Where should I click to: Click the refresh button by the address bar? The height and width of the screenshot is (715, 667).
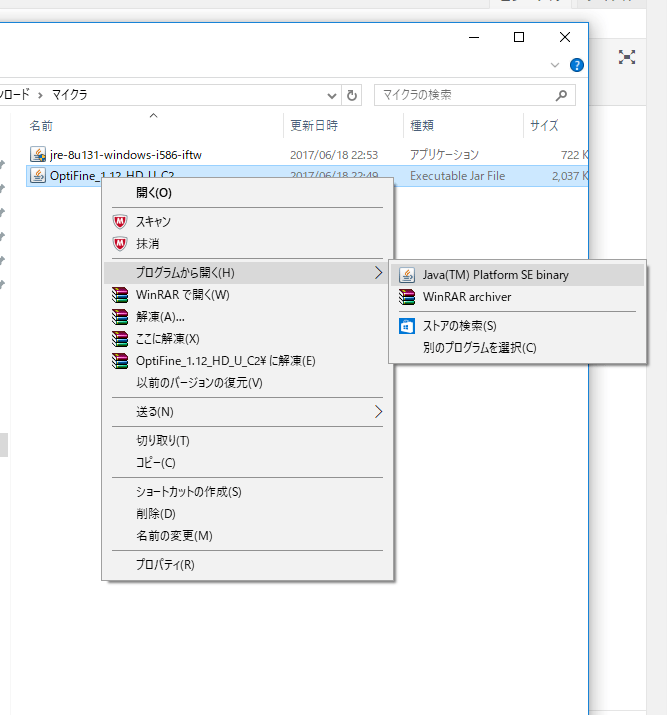click(352, 95)
